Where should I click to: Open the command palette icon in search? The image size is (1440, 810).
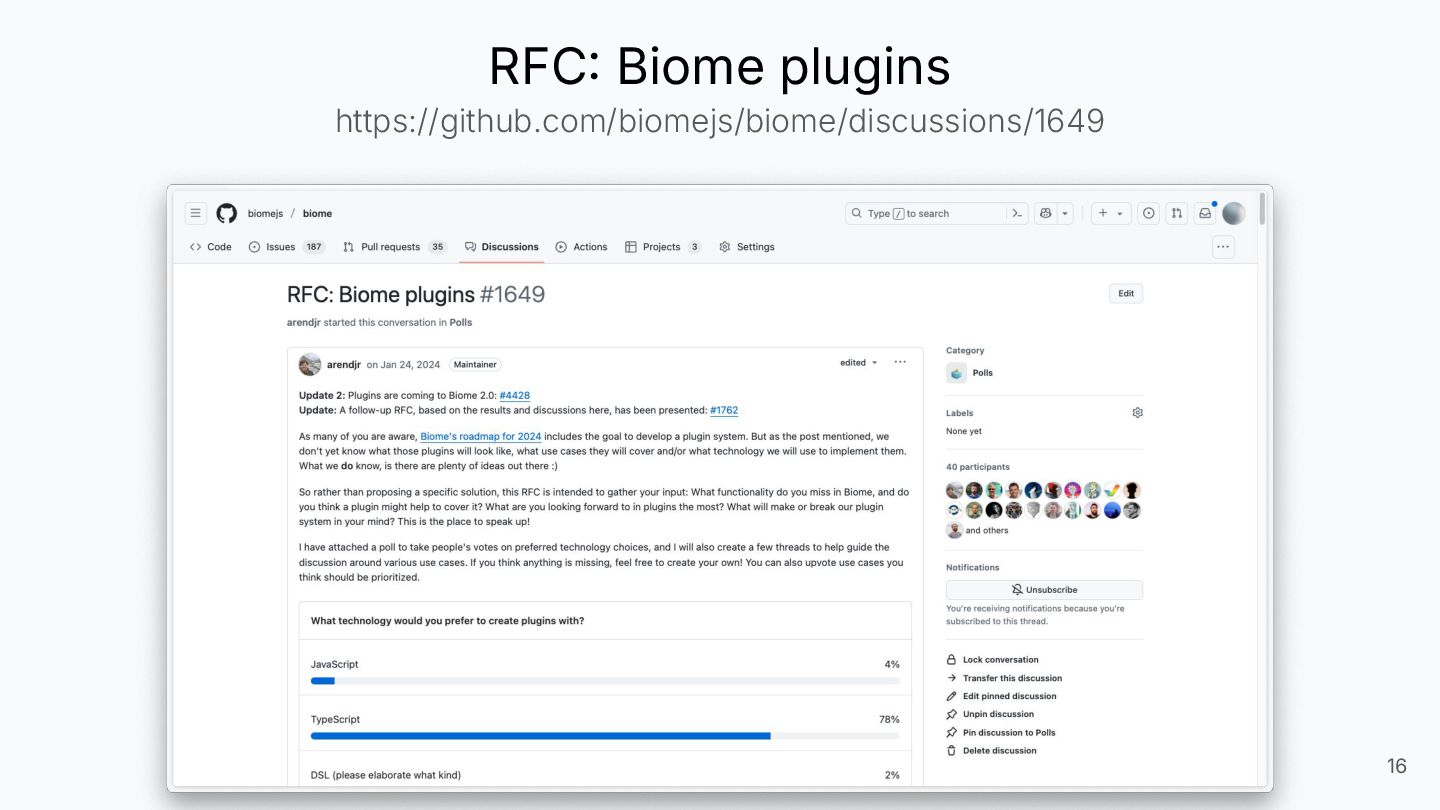pos(1017,213)
